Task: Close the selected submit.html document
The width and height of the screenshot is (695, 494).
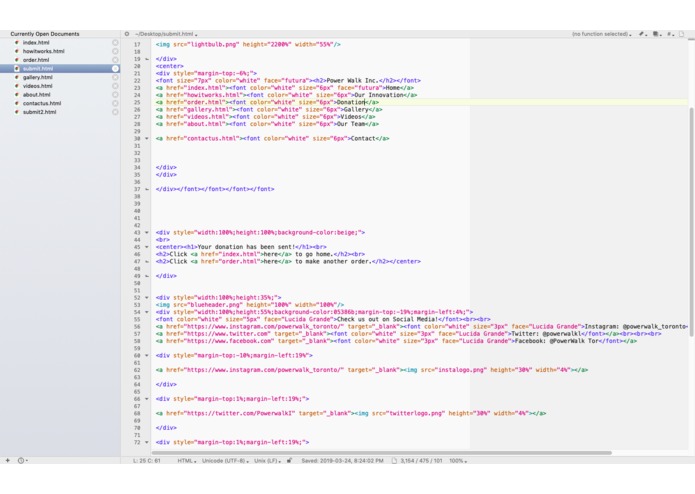Action: tap(115, 69)
